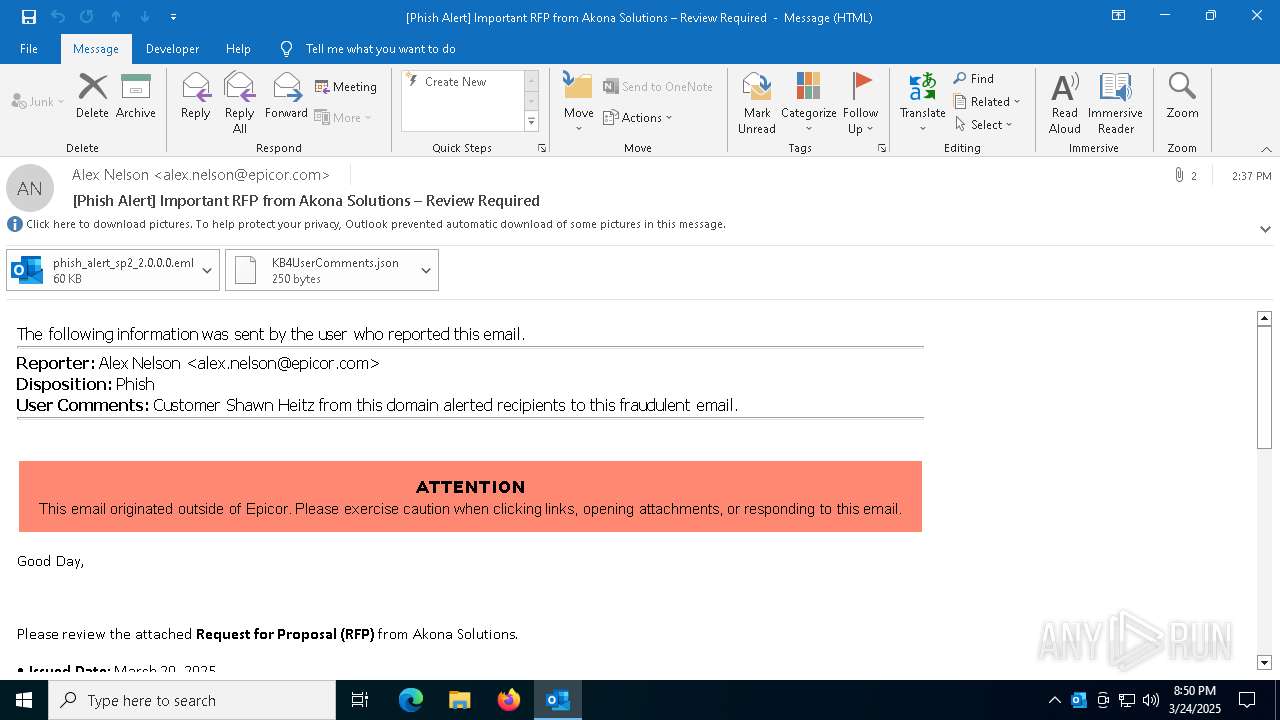Click the Type here to search box
The image size is (1280, 720).
(192, 700)
